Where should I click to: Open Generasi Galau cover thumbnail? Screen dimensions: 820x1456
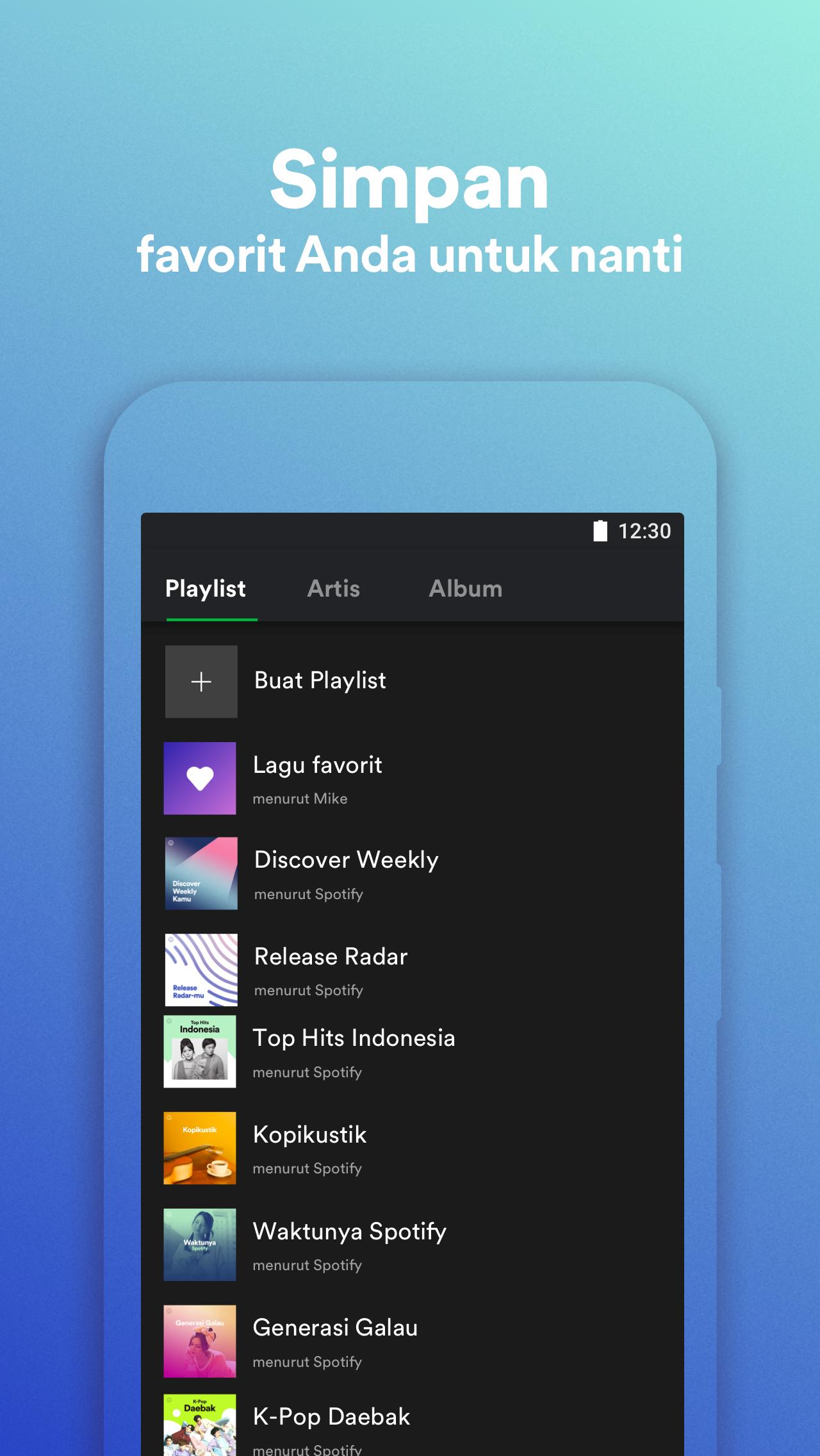(200, 1341)
